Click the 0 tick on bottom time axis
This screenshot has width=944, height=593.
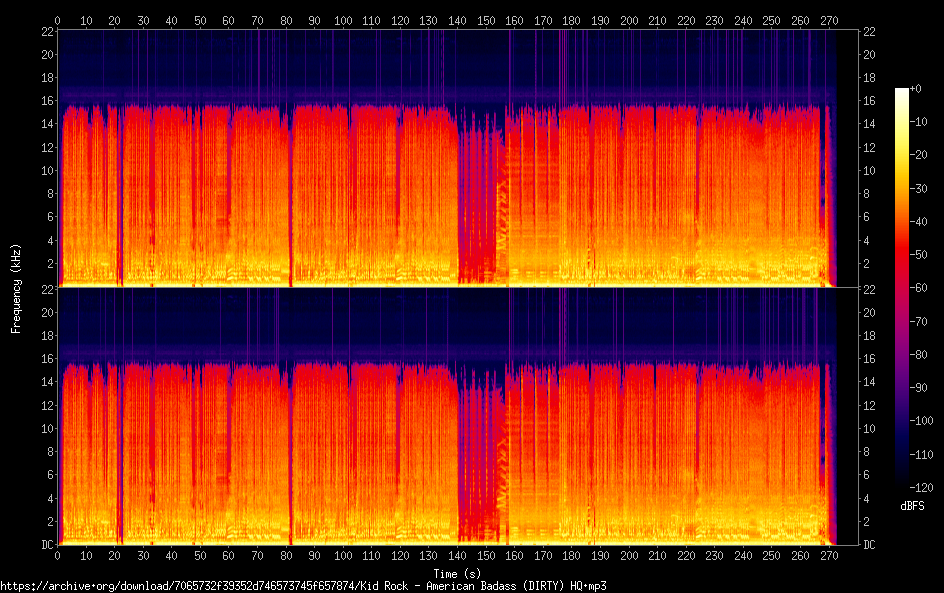tap(58, 555)
